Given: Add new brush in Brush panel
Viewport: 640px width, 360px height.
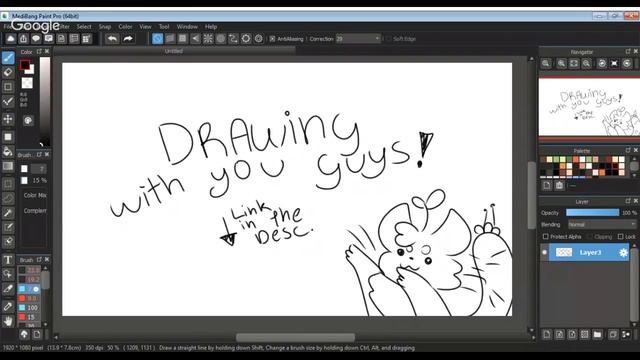Looking at the screenshot, I should [x=37, y=335].
